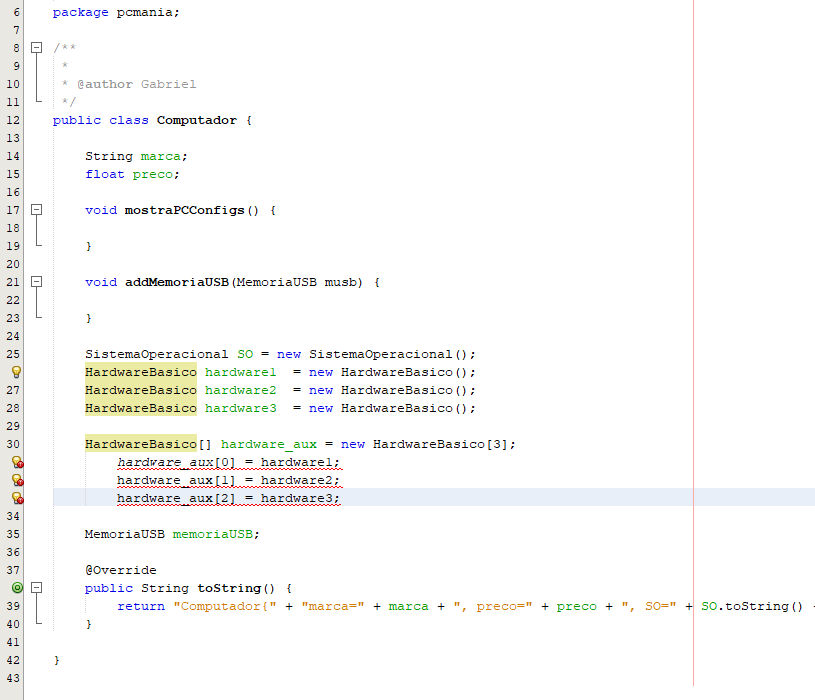Collapse the mostraPCConfigs method fold

36,210
